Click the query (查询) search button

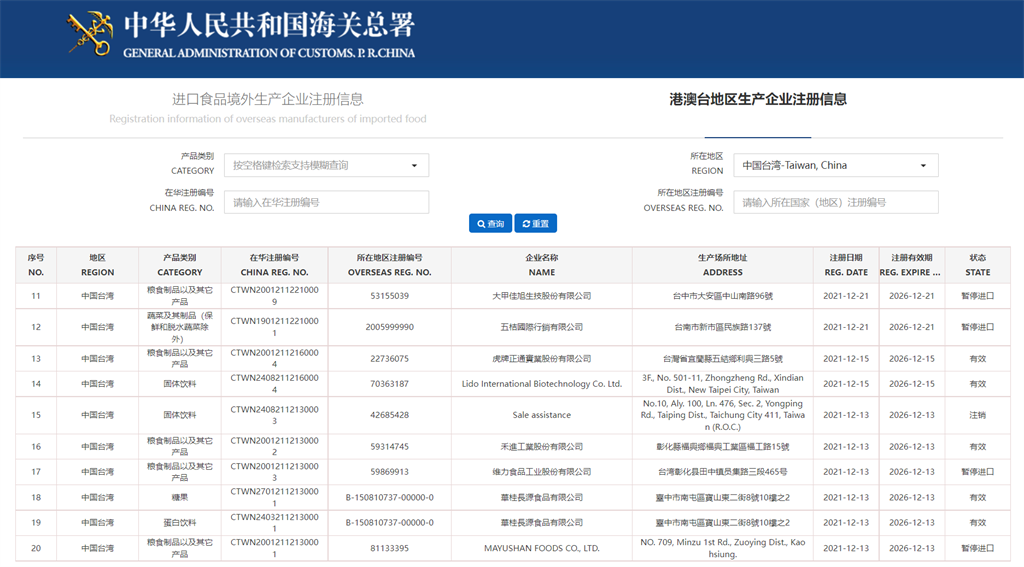click(490, 224)
